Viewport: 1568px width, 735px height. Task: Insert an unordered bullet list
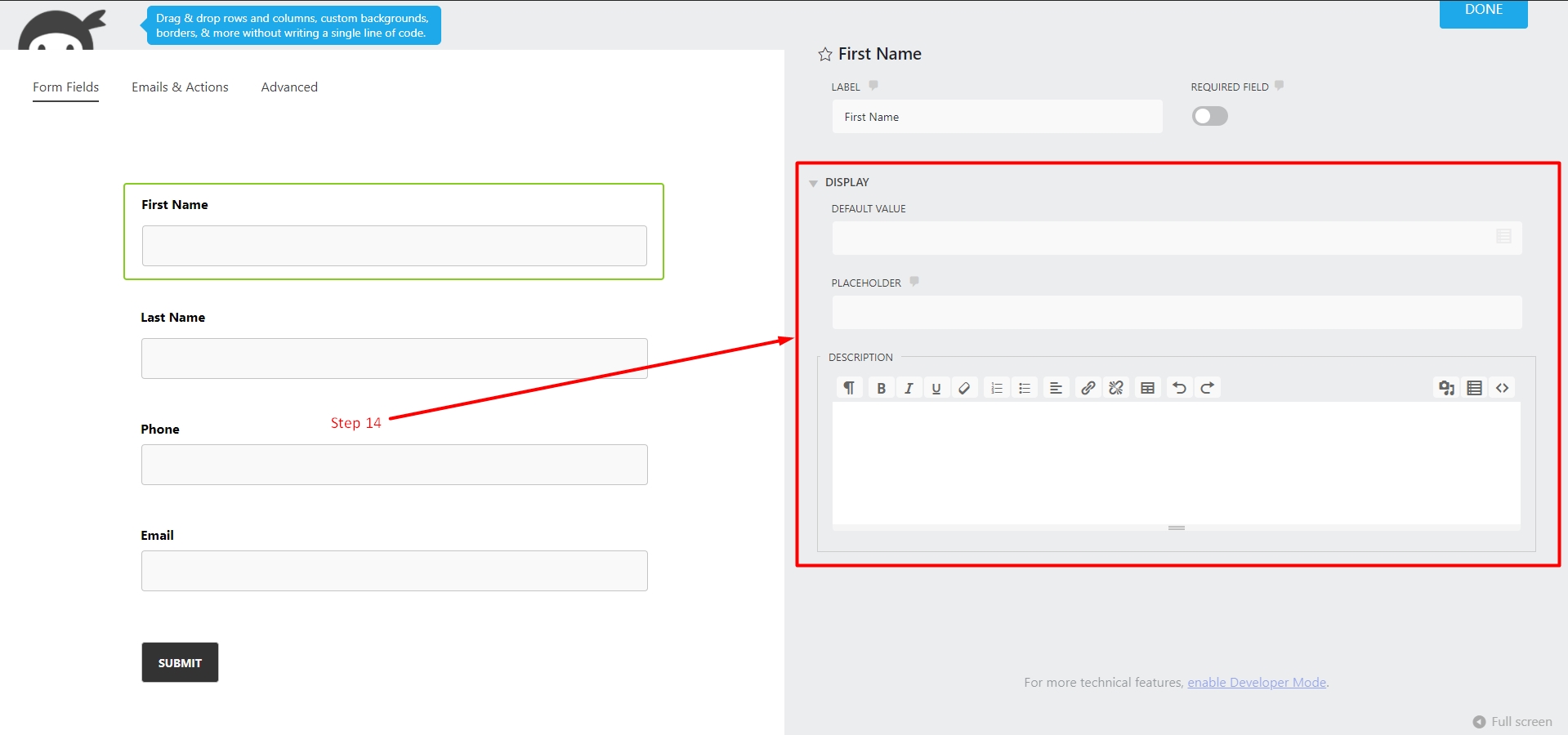(1025, 388)
